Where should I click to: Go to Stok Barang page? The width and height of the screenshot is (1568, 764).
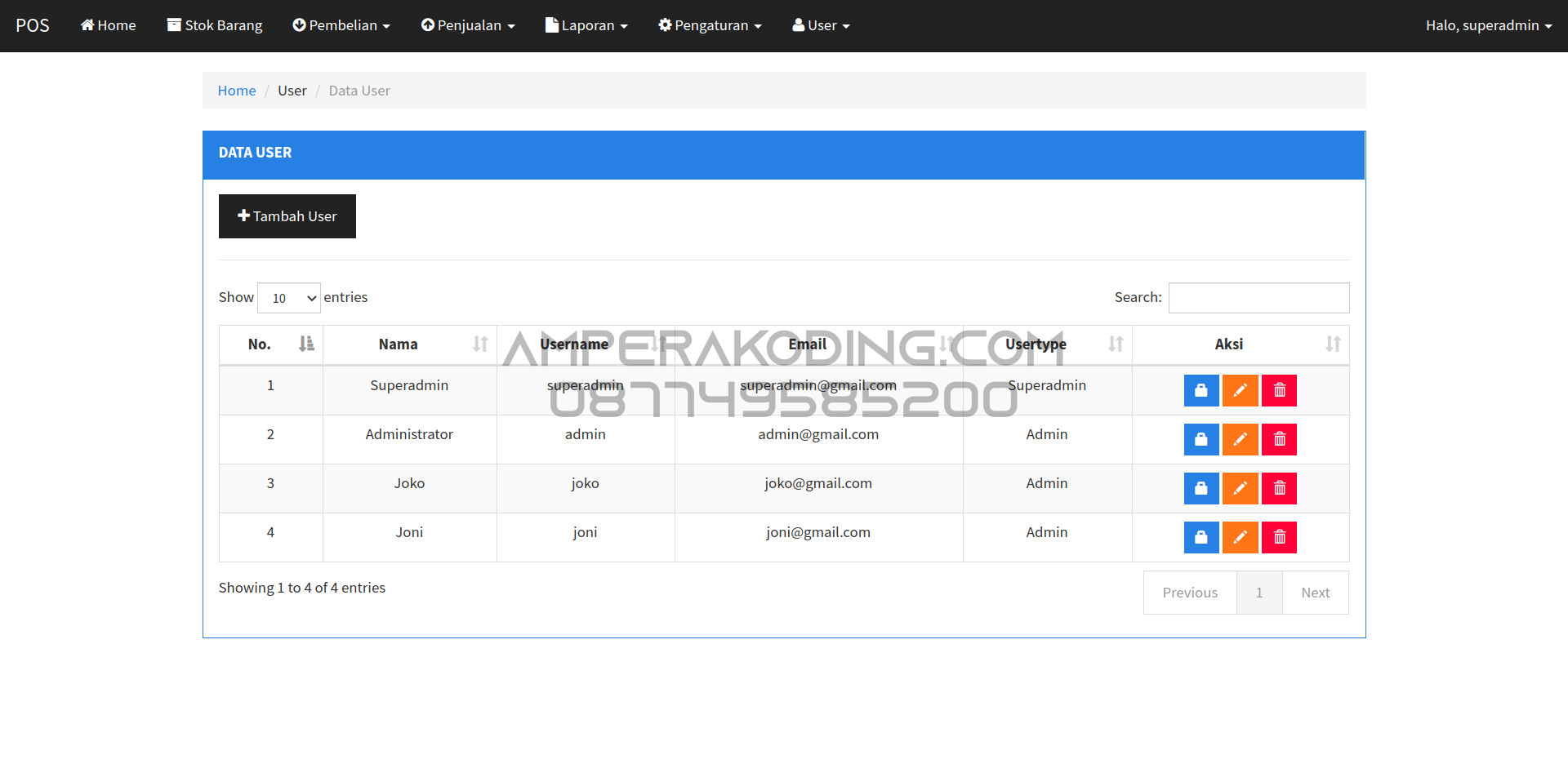215,25
